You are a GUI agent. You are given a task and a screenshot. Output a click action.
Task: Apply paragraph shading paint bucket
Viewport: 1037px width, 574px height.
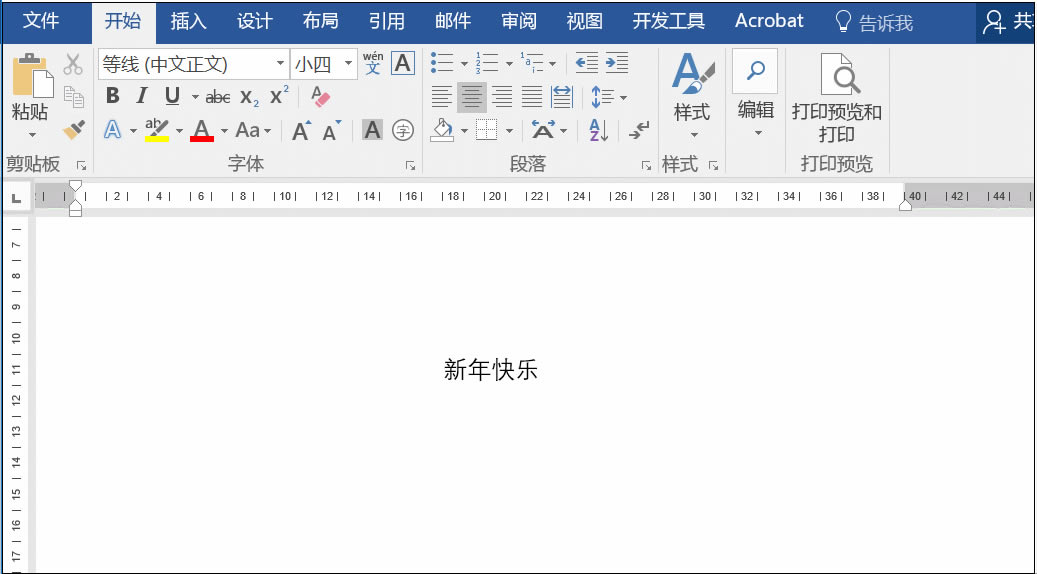pos(442,130)
